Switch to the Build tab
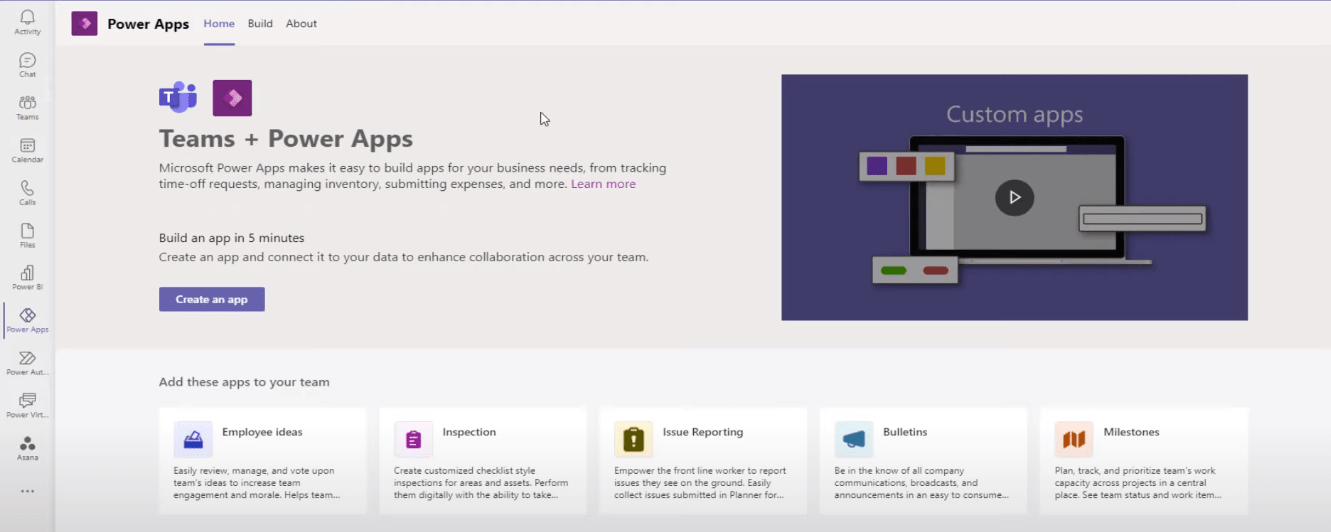The width and height of the screenshot is (1331, 532). 260,24
